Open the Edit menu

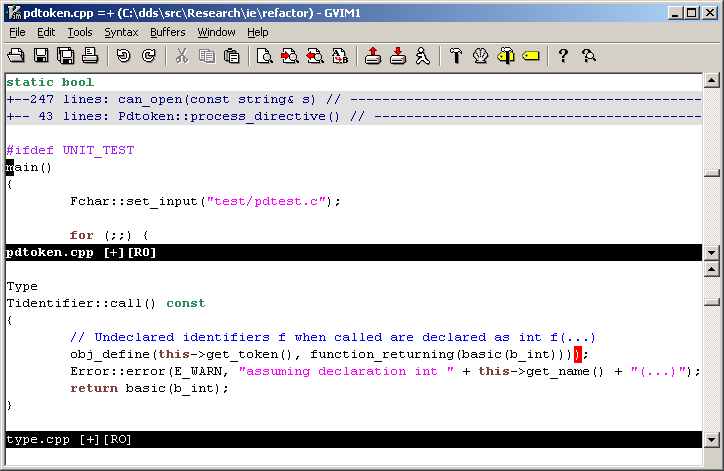(x=46, y=32)
